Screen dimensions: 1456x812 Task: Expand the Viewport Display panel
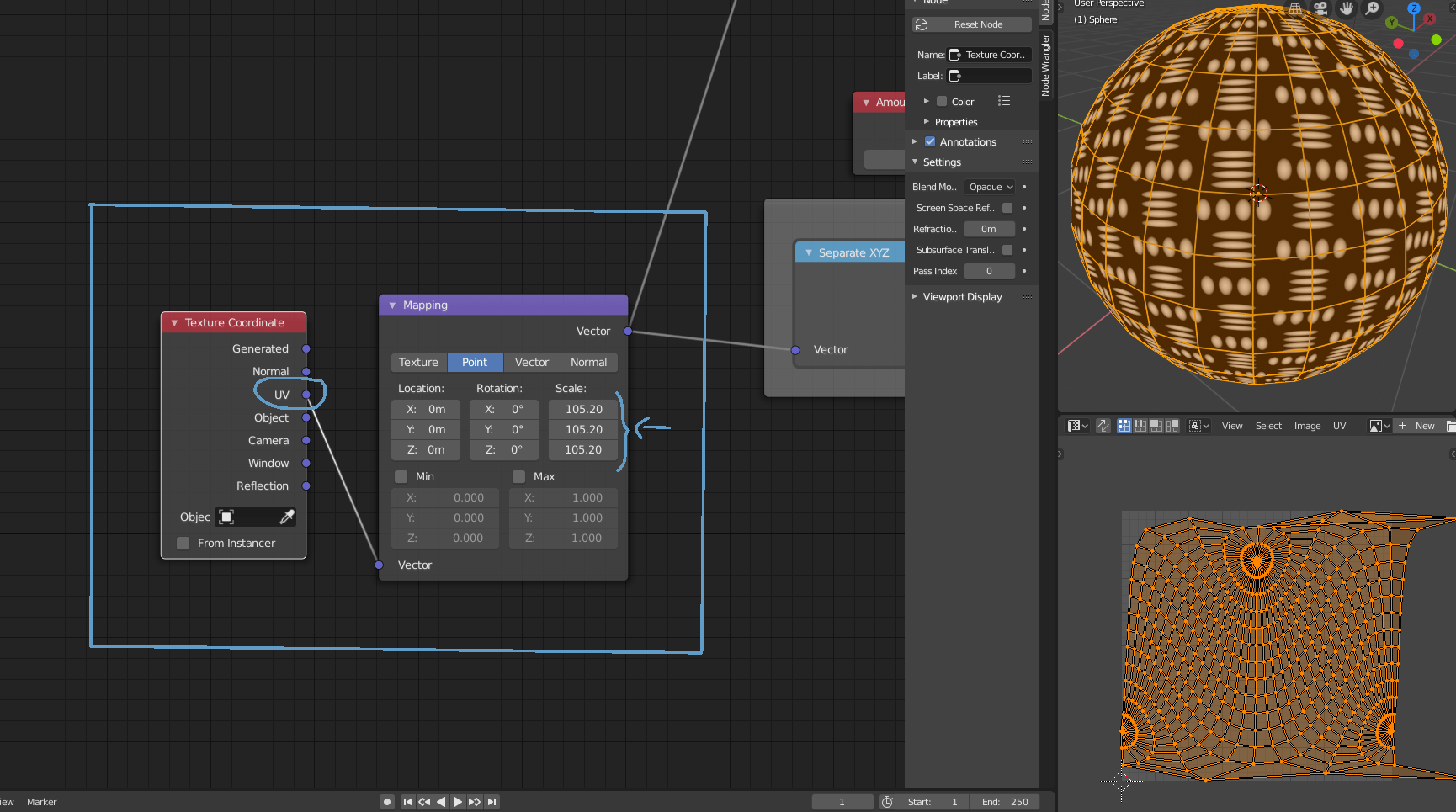pyautogui.click(x=962, y=297)
